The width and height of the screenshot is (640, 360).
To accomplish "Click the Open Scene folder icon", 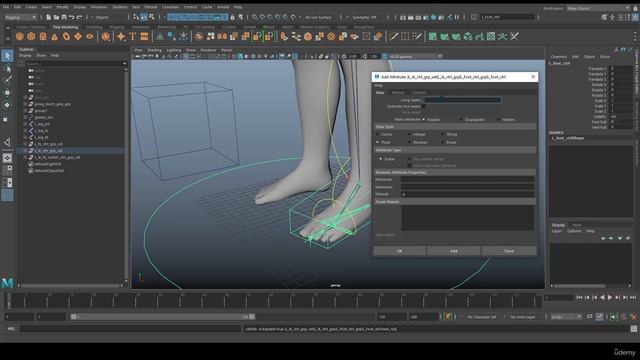I will [x=56, y=17].
